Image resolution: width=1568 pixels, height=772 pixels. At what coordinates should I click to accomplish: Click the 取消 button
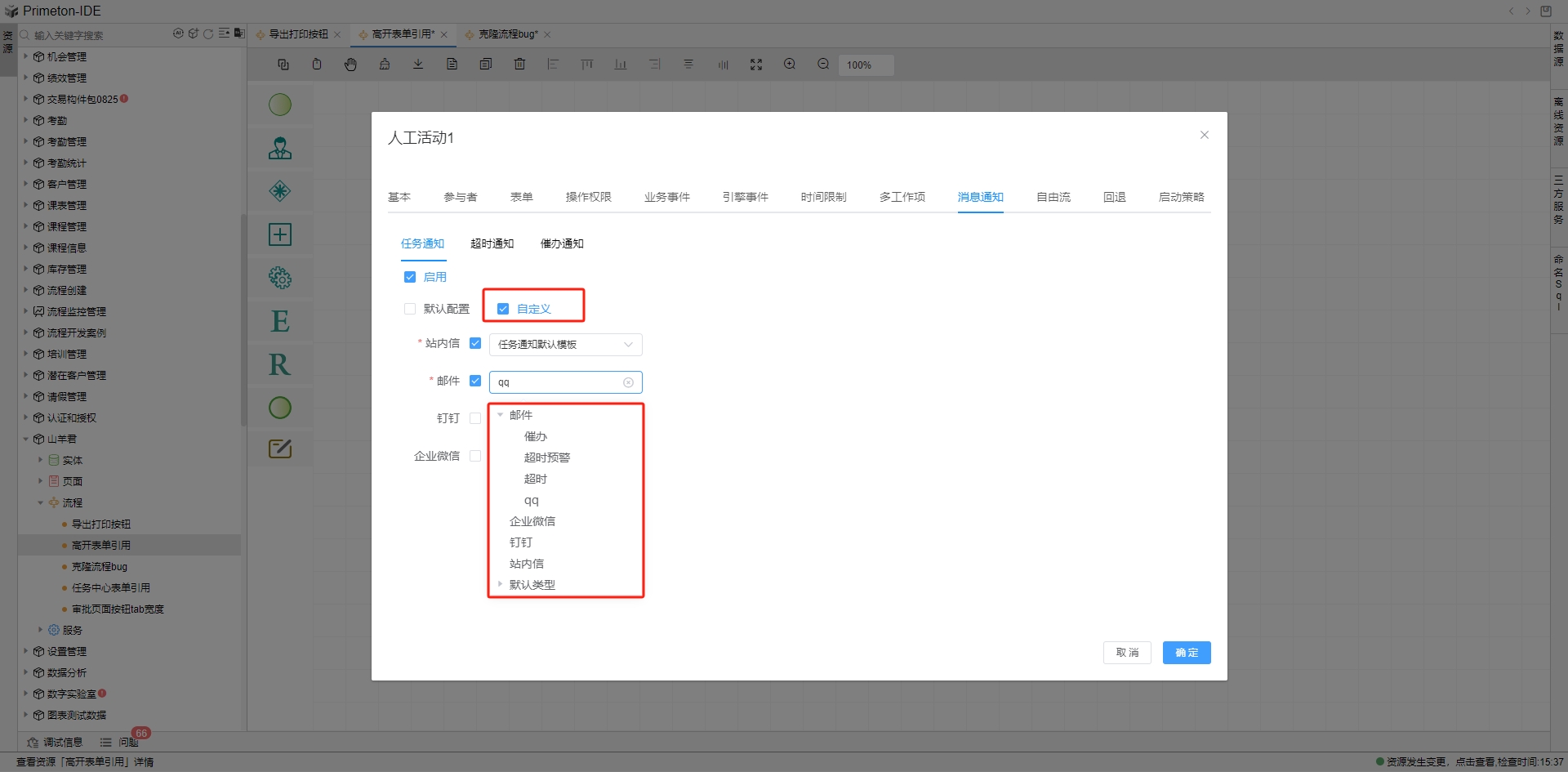(x=1127, y=653)
